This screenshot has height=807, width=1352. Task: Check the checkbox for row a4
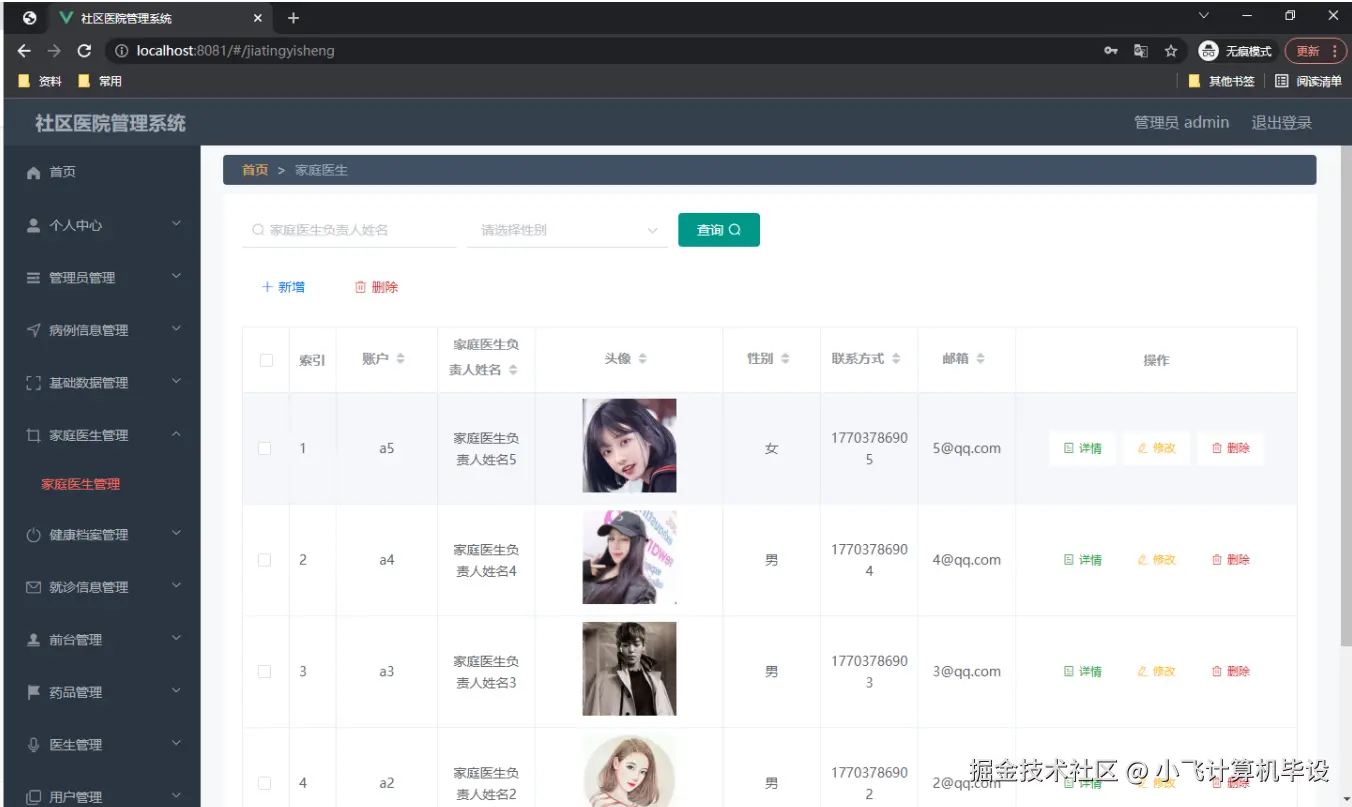(x=265, y=560)
